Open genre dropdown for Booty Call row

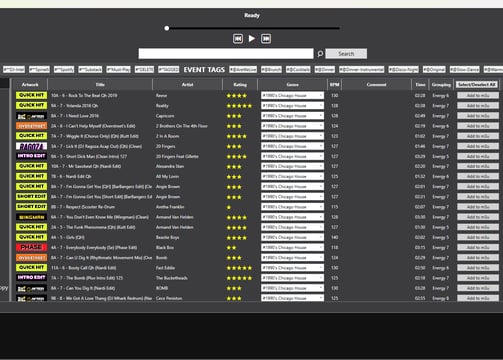[292, 268]
